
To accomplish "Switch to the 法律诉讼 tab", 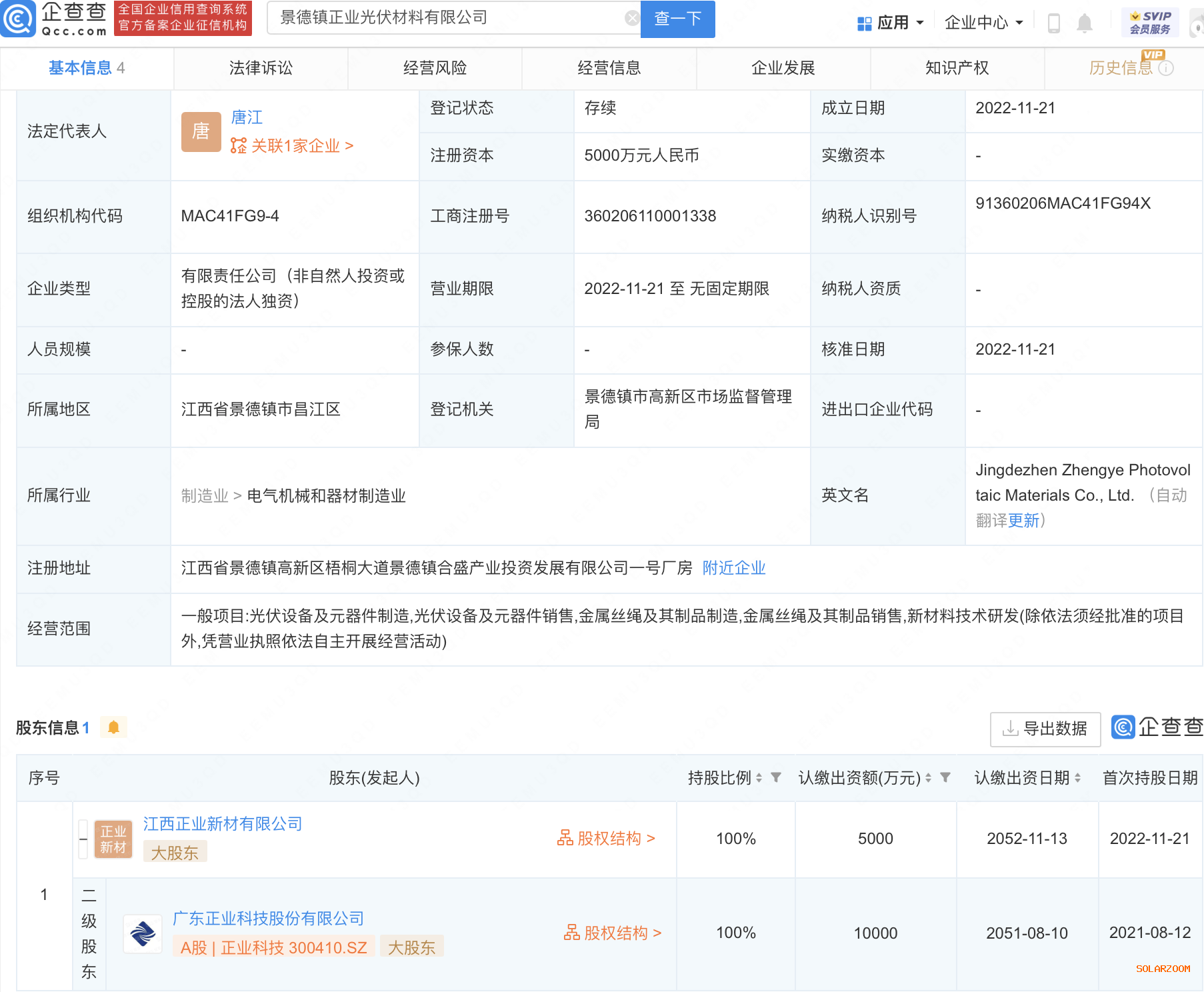I will (261, 68).
